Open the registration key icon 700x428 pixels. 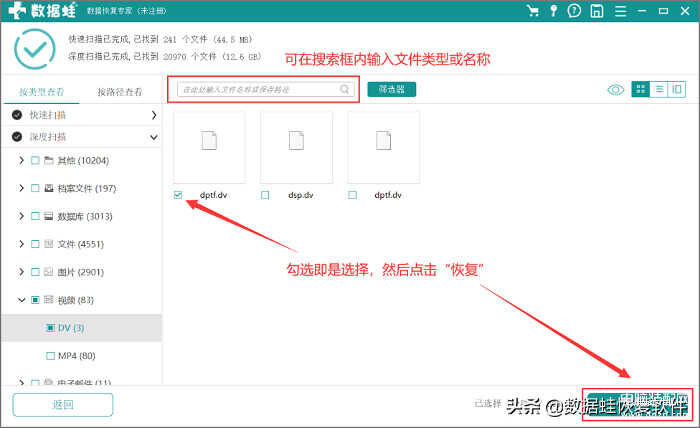pos(554,12)
